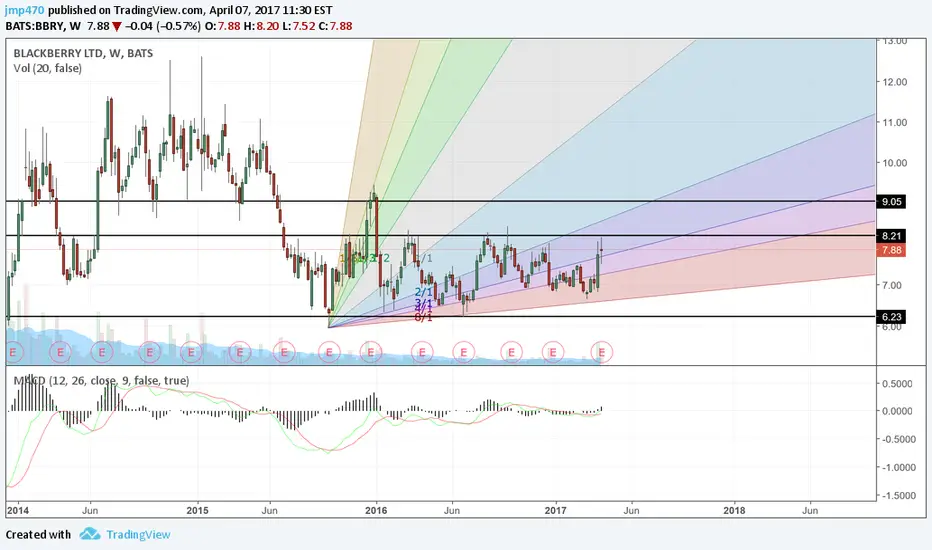The image size is (932, 550).
Task: Click the 10.00 price axis tick
Action: point(895,163)
